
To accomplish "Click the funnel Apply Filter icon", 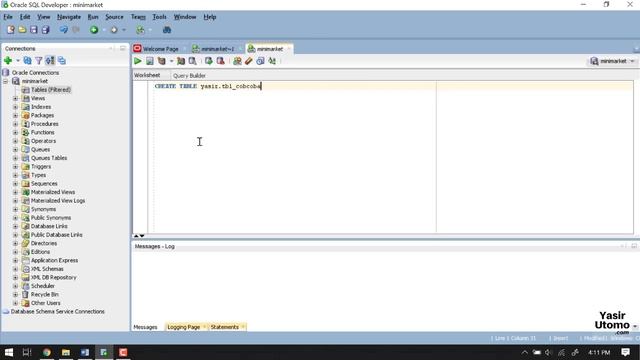I will (x=39, y=61).
